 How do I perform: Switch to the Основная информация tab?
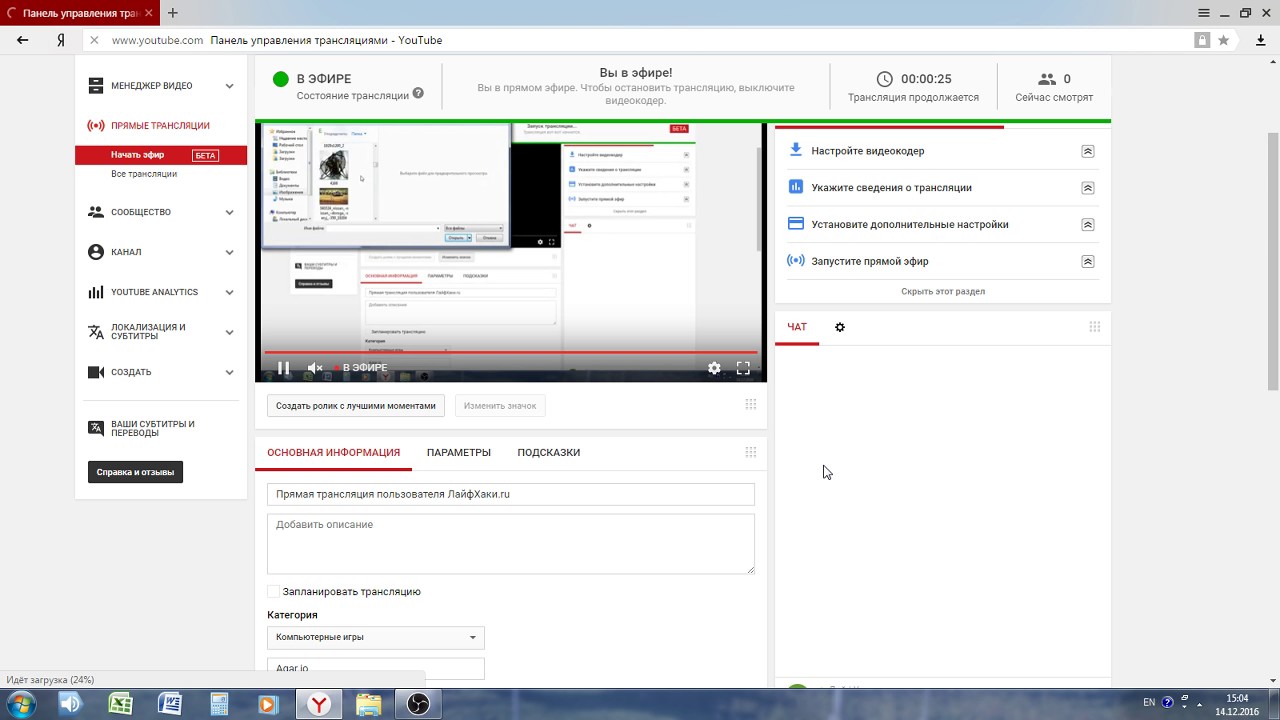tap(333, 452)
